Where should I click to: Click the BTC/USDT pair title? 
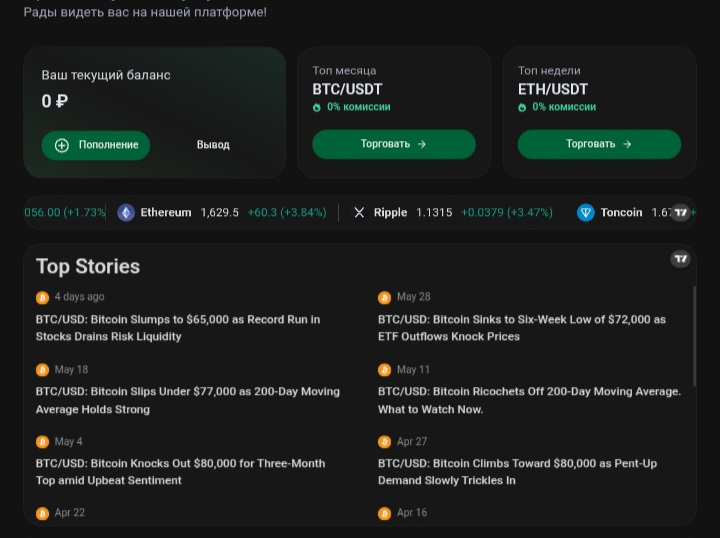[x=347, y=89]
